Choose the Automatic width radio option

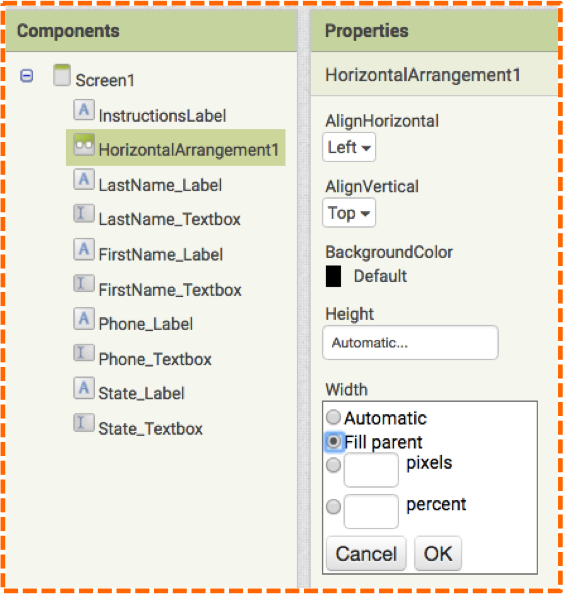333,417
